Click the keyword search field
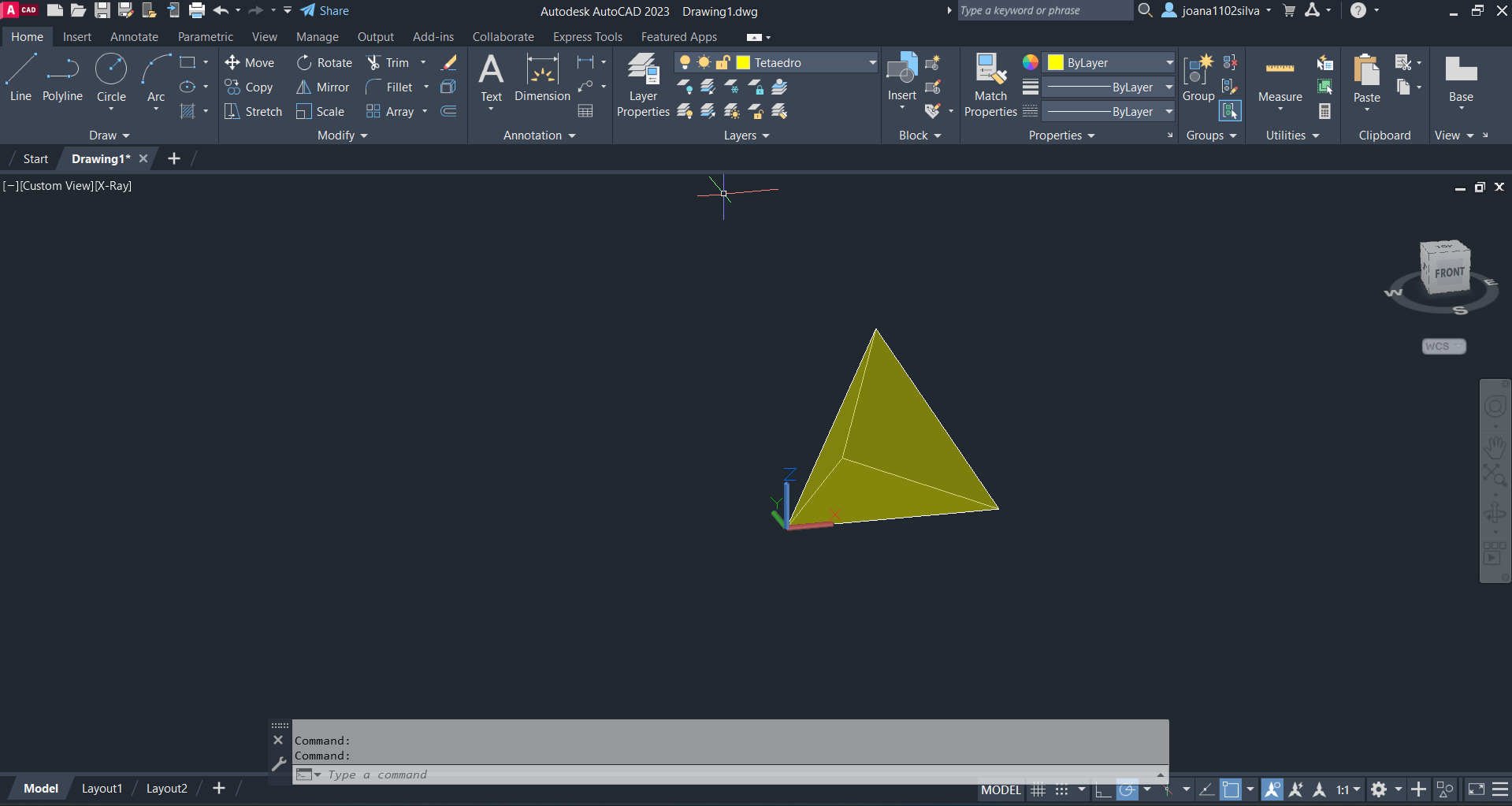Screen dimensions: 1512x806 tap(1044, 10)
